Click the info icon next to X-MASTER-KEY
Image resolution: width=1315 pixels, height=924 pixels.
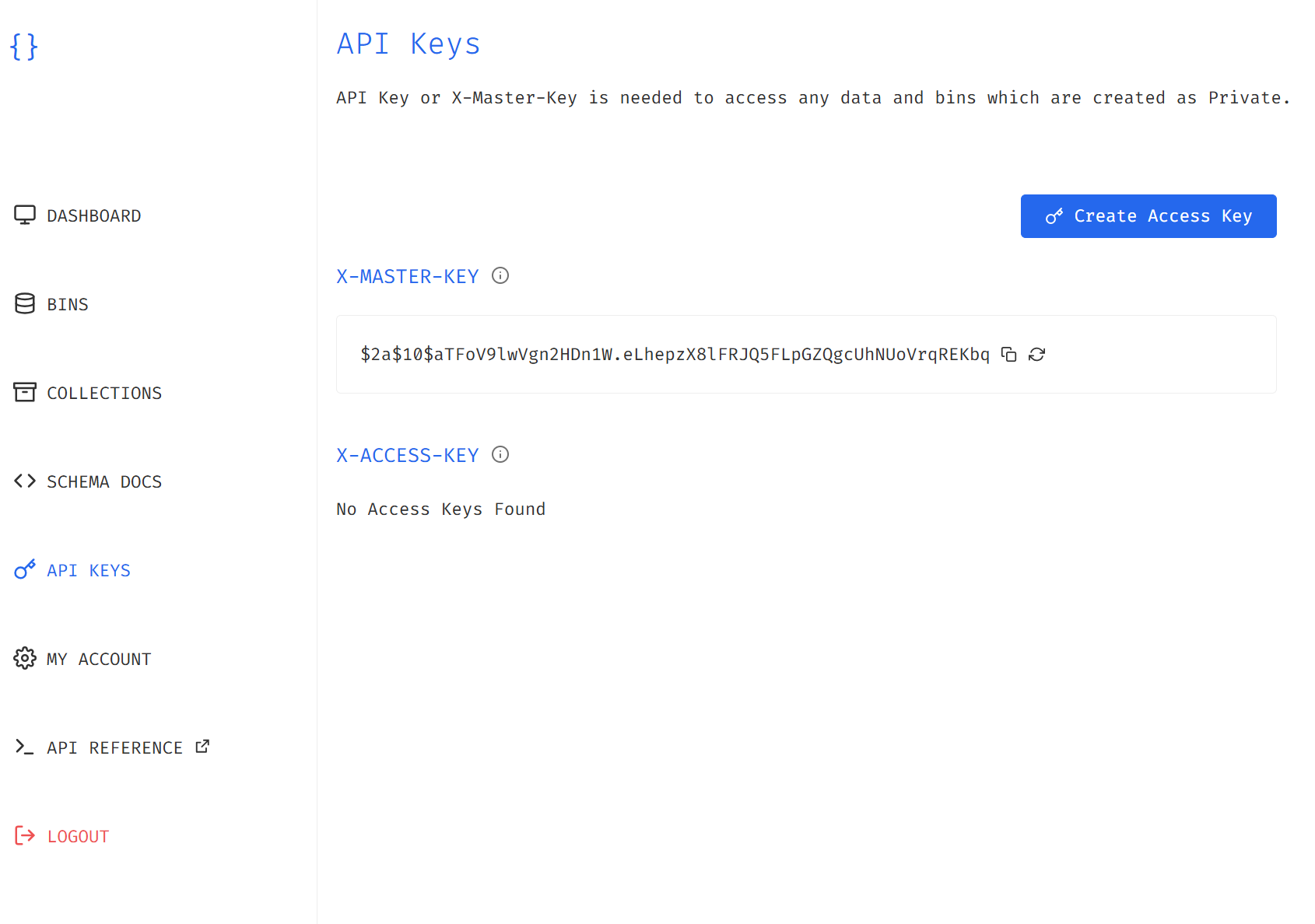click(x=500, y=275)
